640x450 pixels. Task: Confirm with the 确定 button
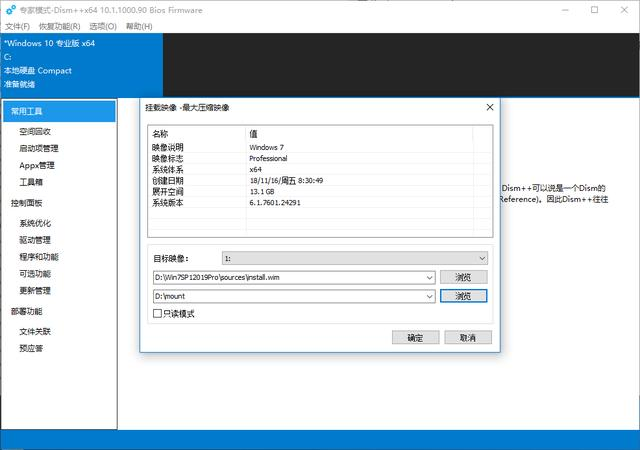[416, 338]
